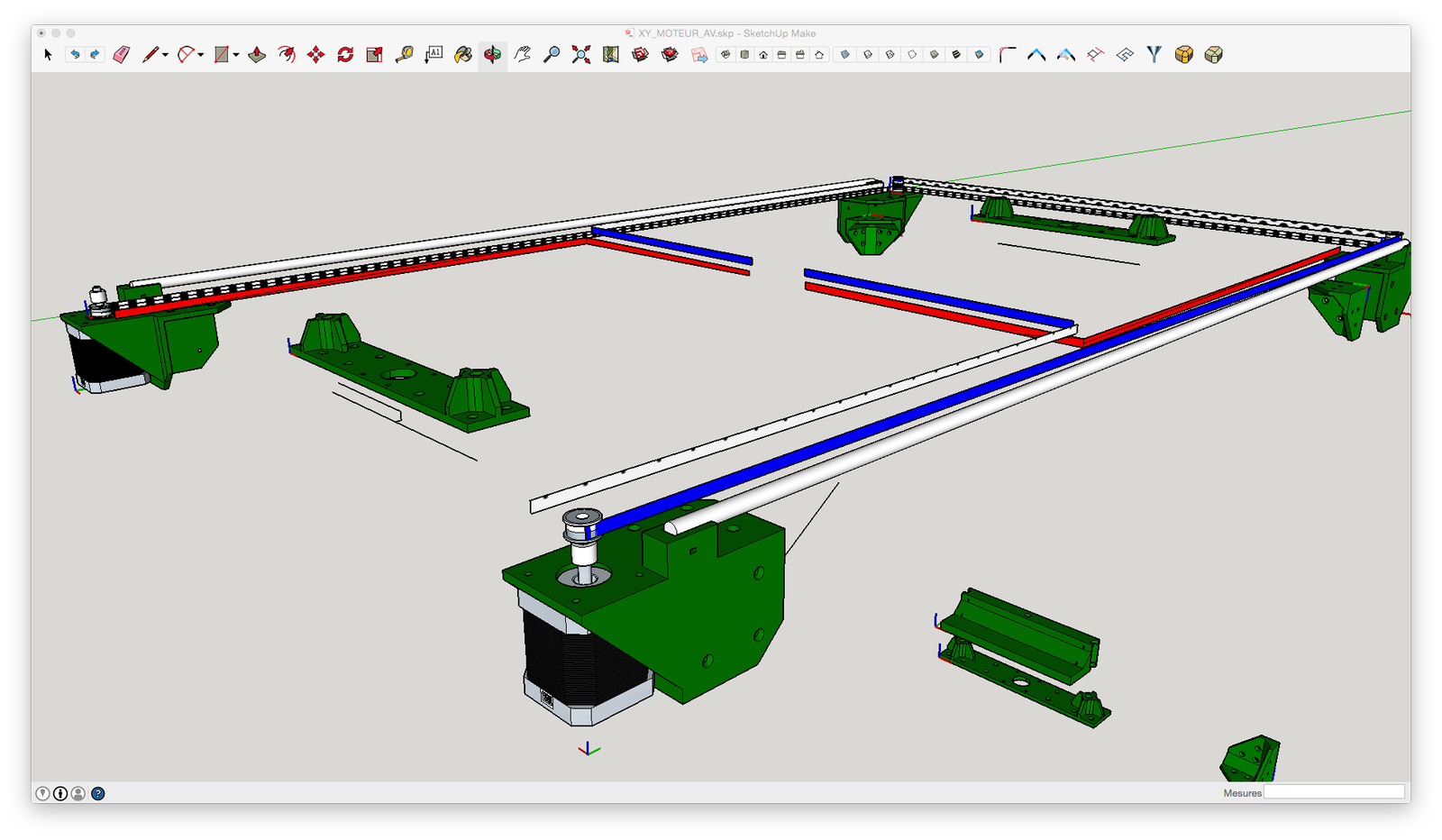This screenshot has height=840, width=1442.
Task: Click the orange faceted solid icon
Action: coord(1184,55)
